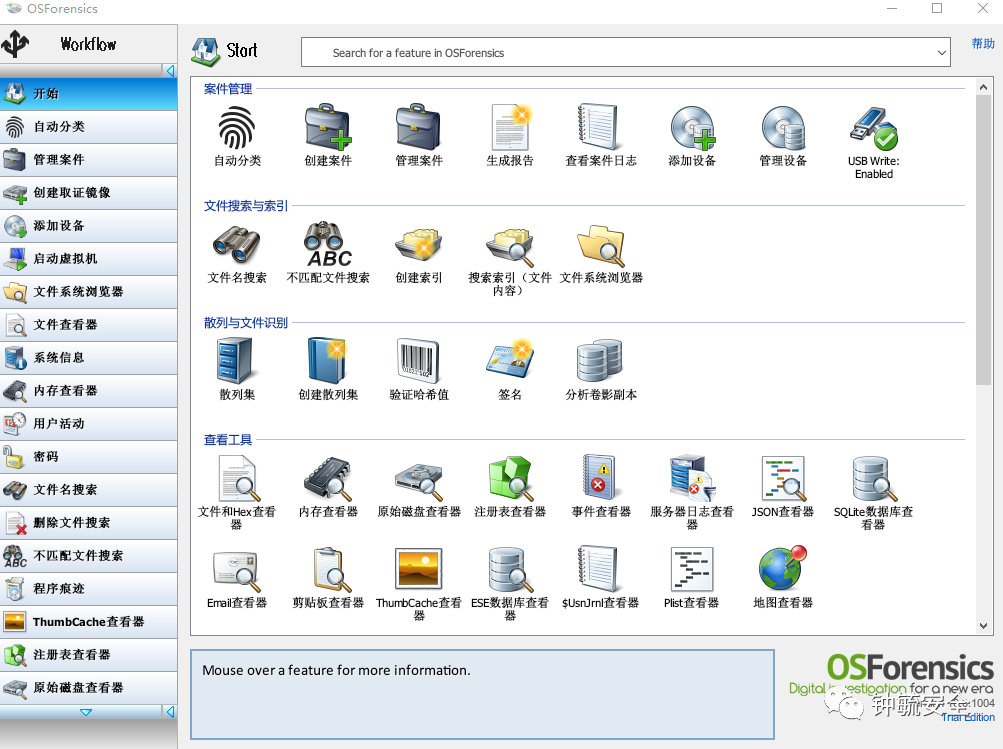Open the 帮助 link
Viewport: 1003px width, 749px height.
point(983,43)
